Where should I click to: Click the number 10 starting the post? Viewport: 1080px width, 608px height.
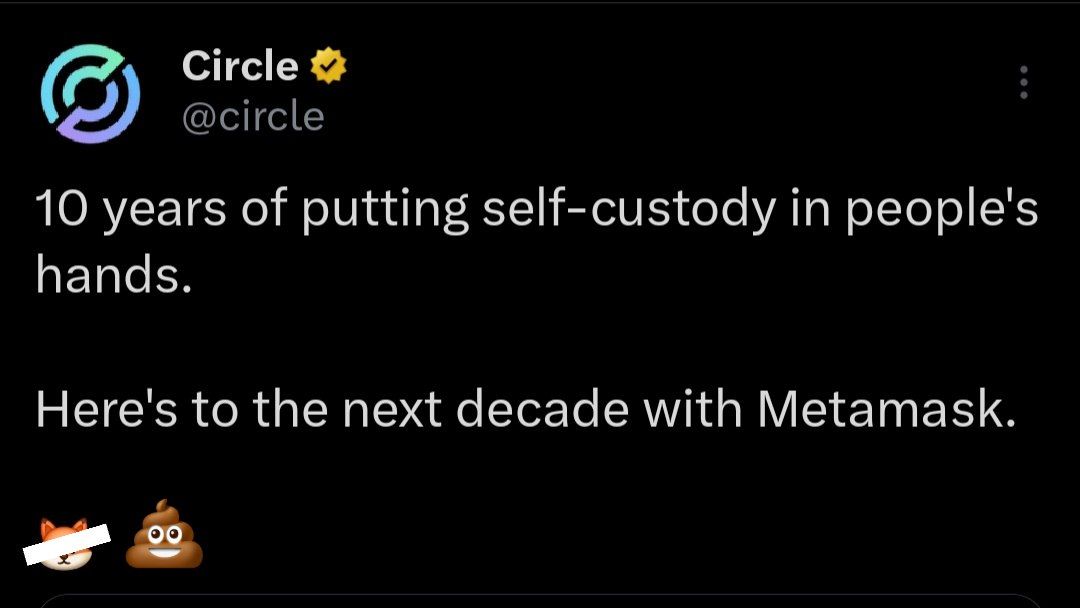tap(62, 209)
